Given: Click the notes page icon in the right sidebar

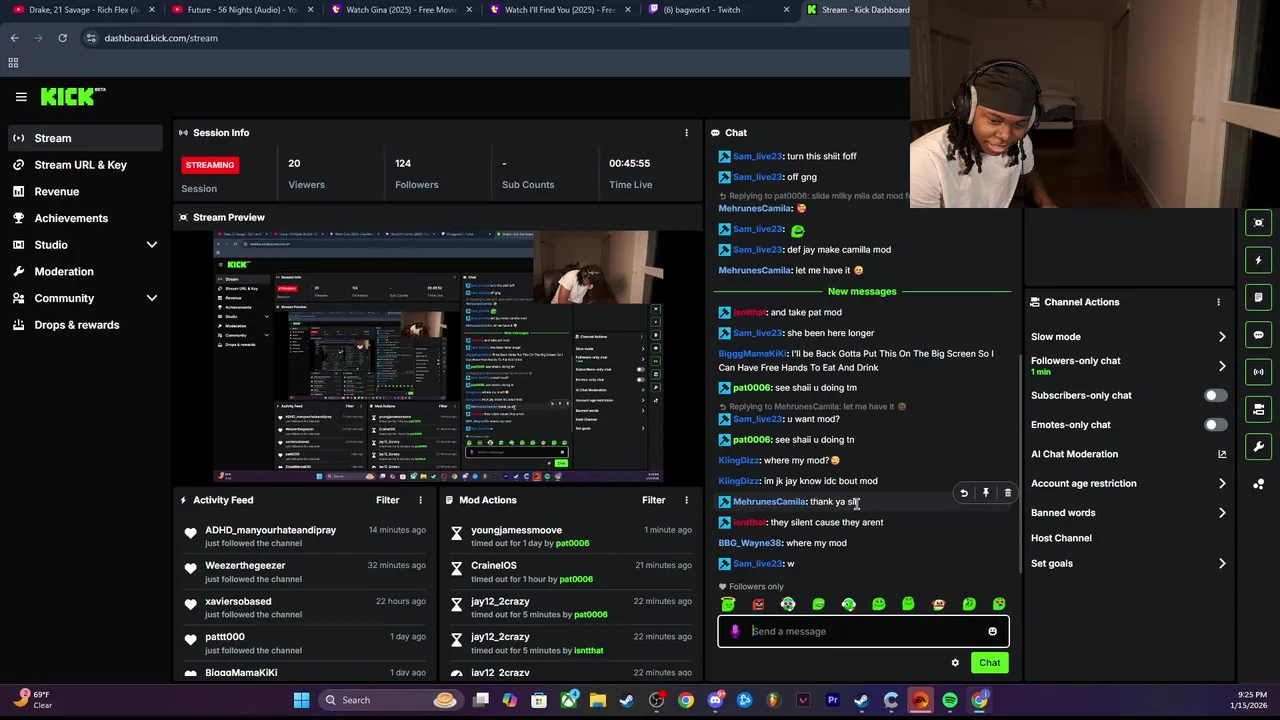Looking at the screenshot, I should tap(1259, 297).
